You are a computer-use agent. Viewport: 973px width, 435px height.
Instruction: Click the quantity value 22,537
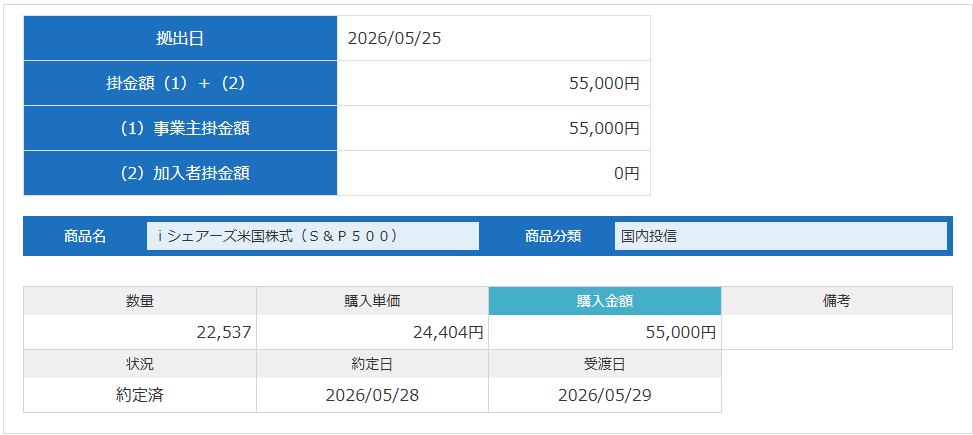pyautogui.click(x=224, y=332)
